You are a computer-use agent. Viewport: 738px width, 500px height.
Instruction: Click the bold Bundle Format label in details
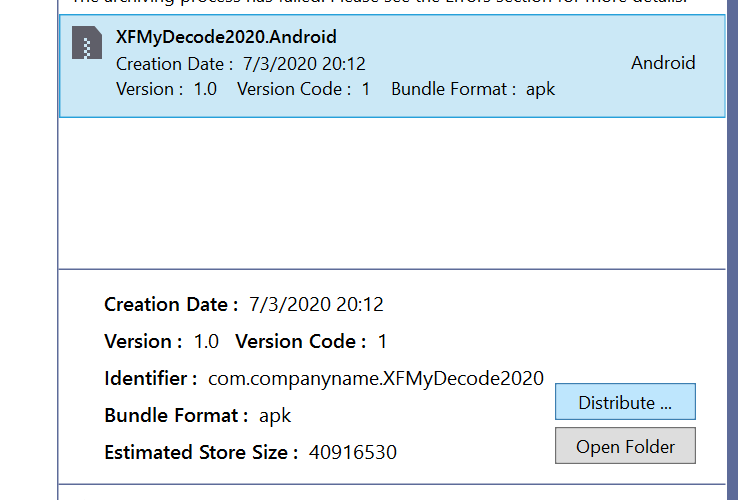pos(176,415)
